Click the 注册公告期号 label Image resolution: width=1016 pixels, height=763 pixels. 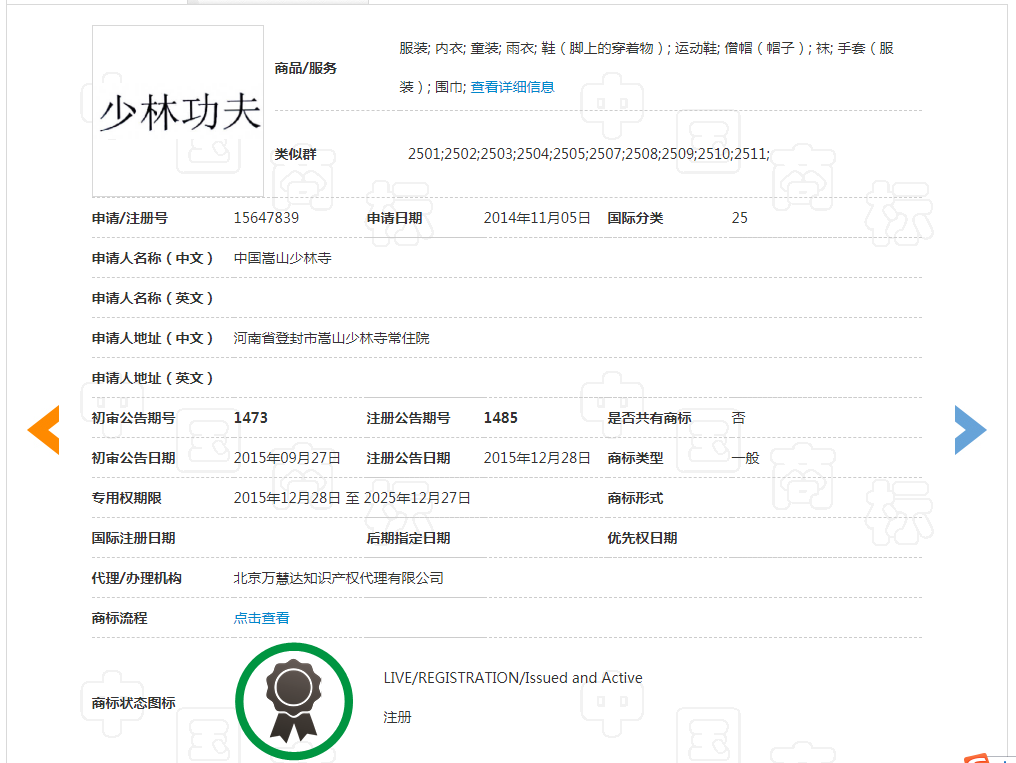408,418
